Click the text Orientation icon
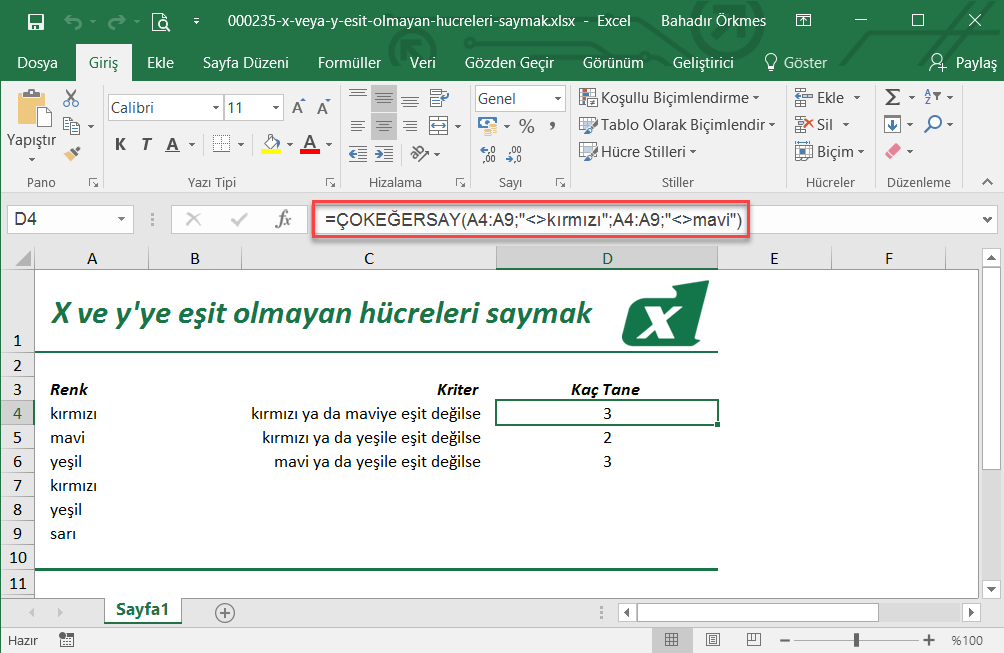The width and height of the screenshot is (1004, 653). [420, 154]
